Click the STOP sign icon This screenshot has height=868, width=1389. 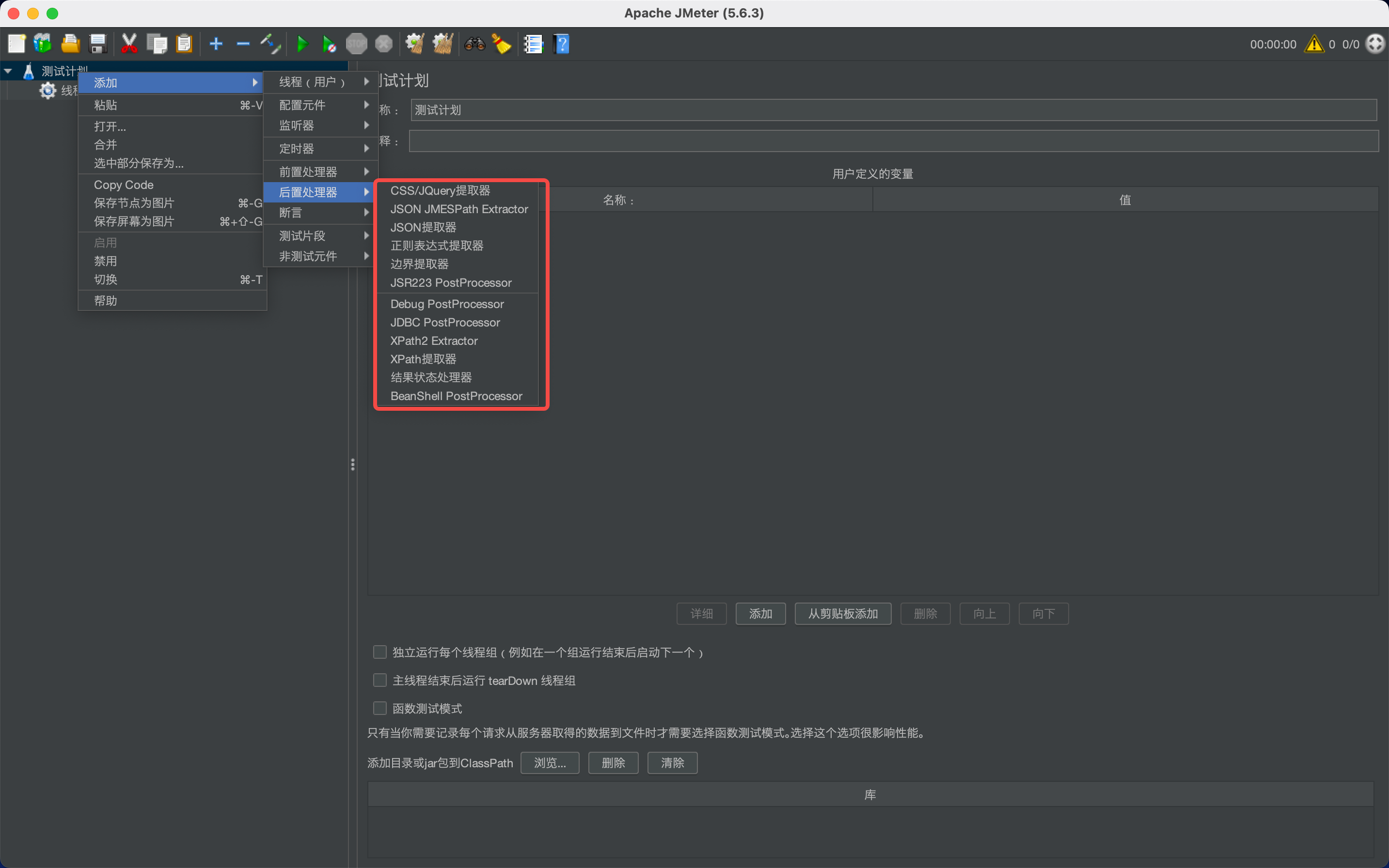356,44
